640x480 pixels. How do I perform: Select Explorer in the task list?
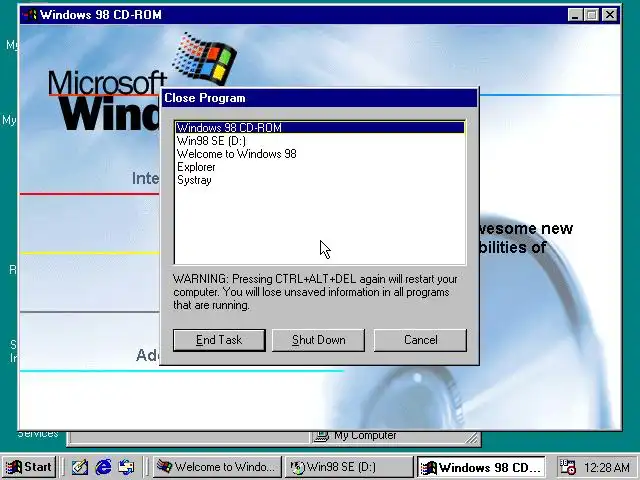coord(320,167)
